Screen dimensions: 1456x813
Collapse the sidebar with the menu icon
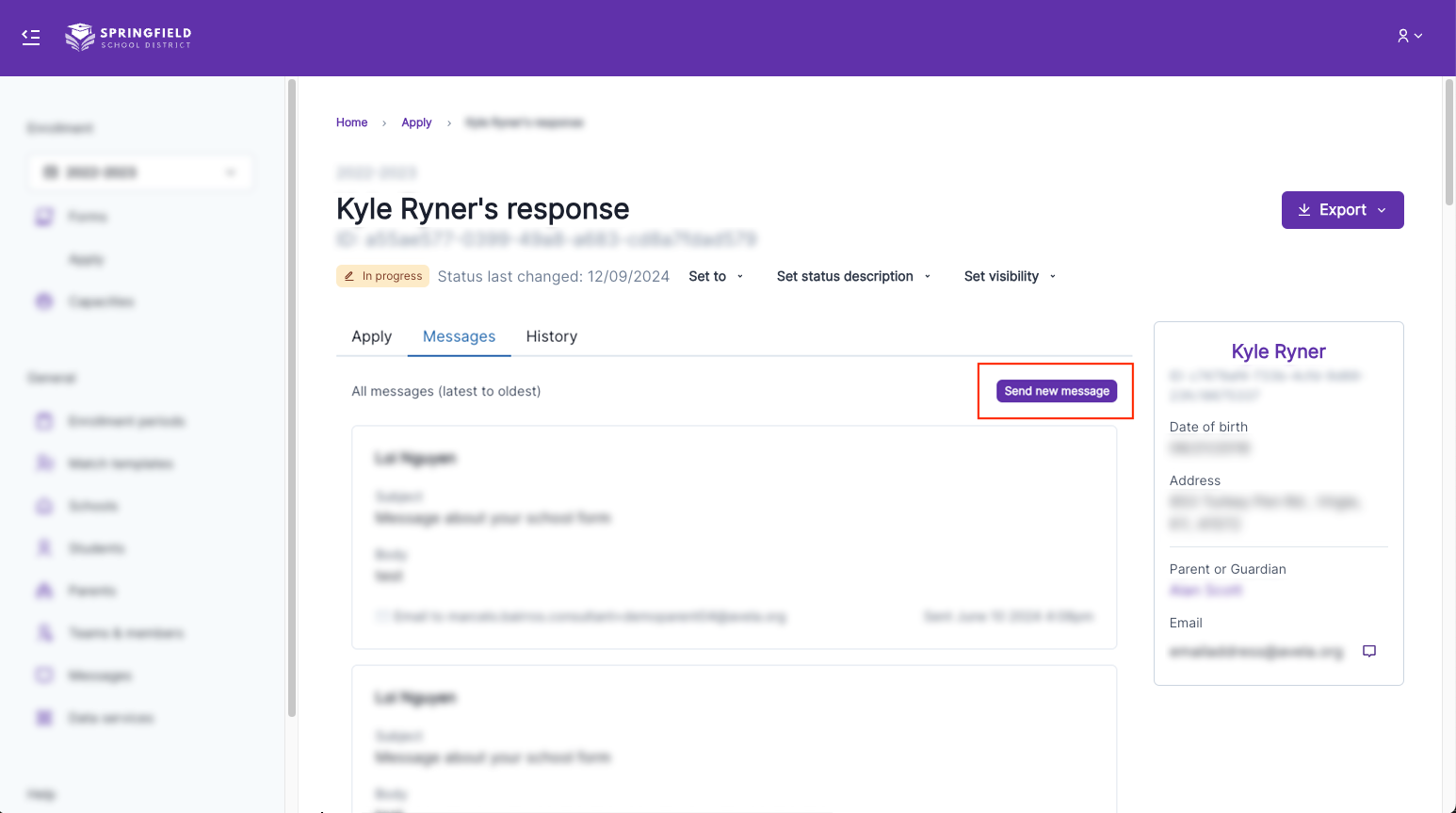[31, 37]
